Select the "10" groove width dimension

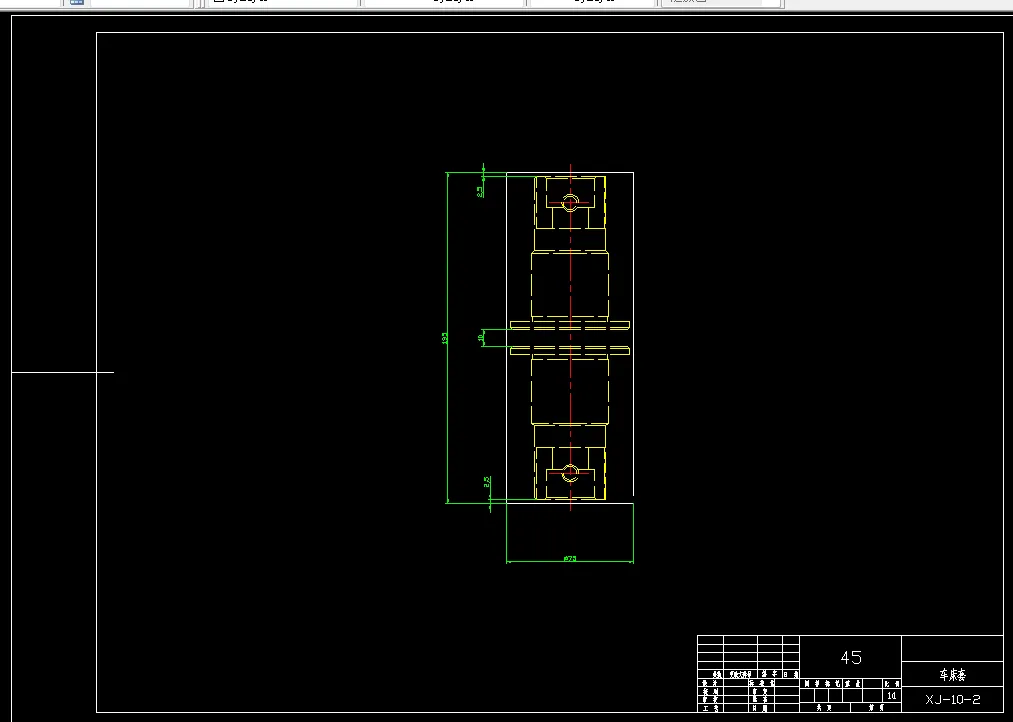(481, 338)
